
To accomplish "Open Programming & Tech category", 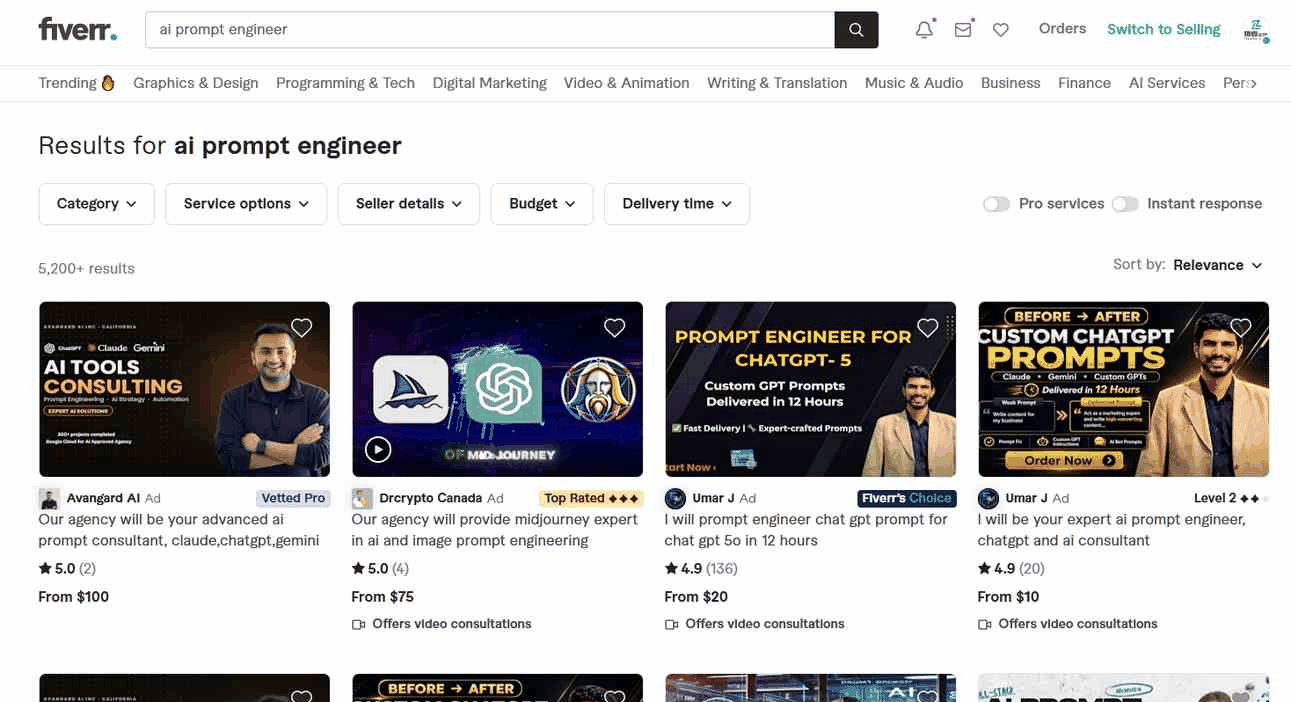I will pyautogui.click(x=345, y=83).
